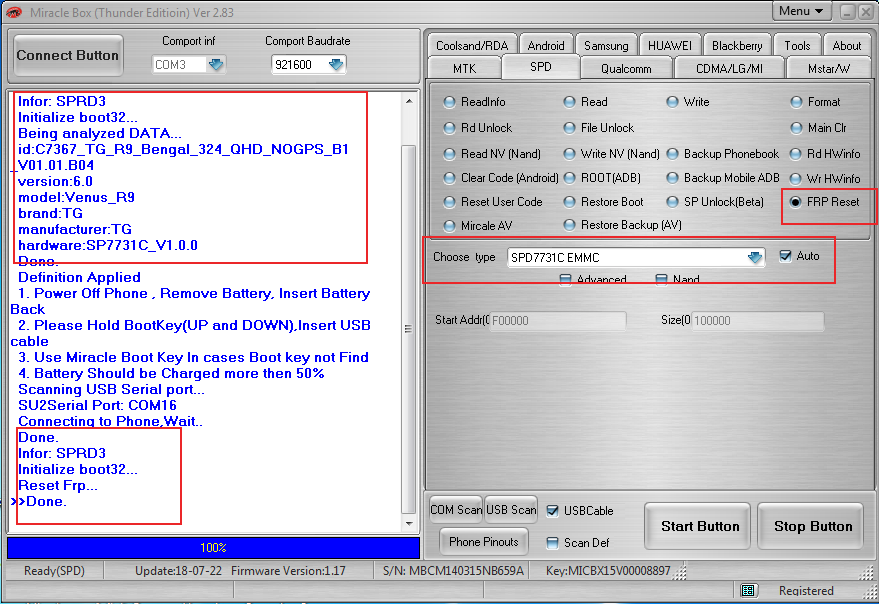The height and width of the screenshot is (604, 879).
Task: Open the About tab
Action: tap(846, 45)
